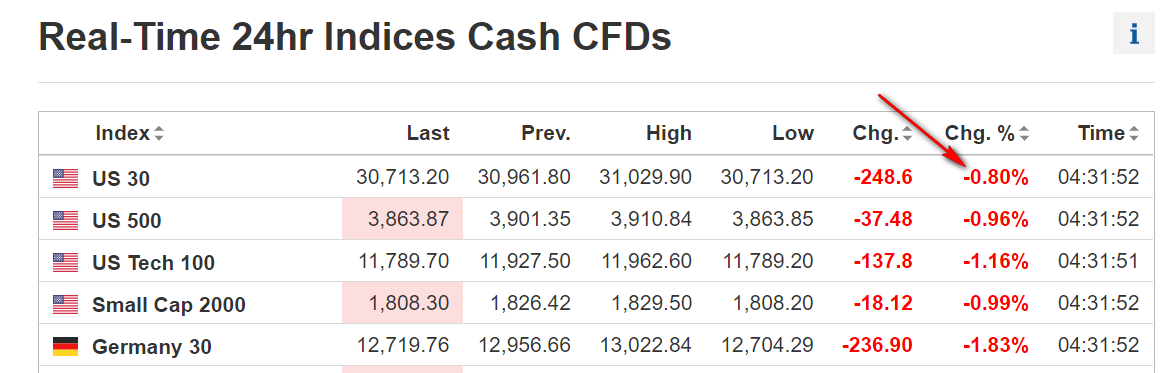Open the US 500 index link
Image resolution: width=1171 pixels, height=373 pixels.
(127, 221)
